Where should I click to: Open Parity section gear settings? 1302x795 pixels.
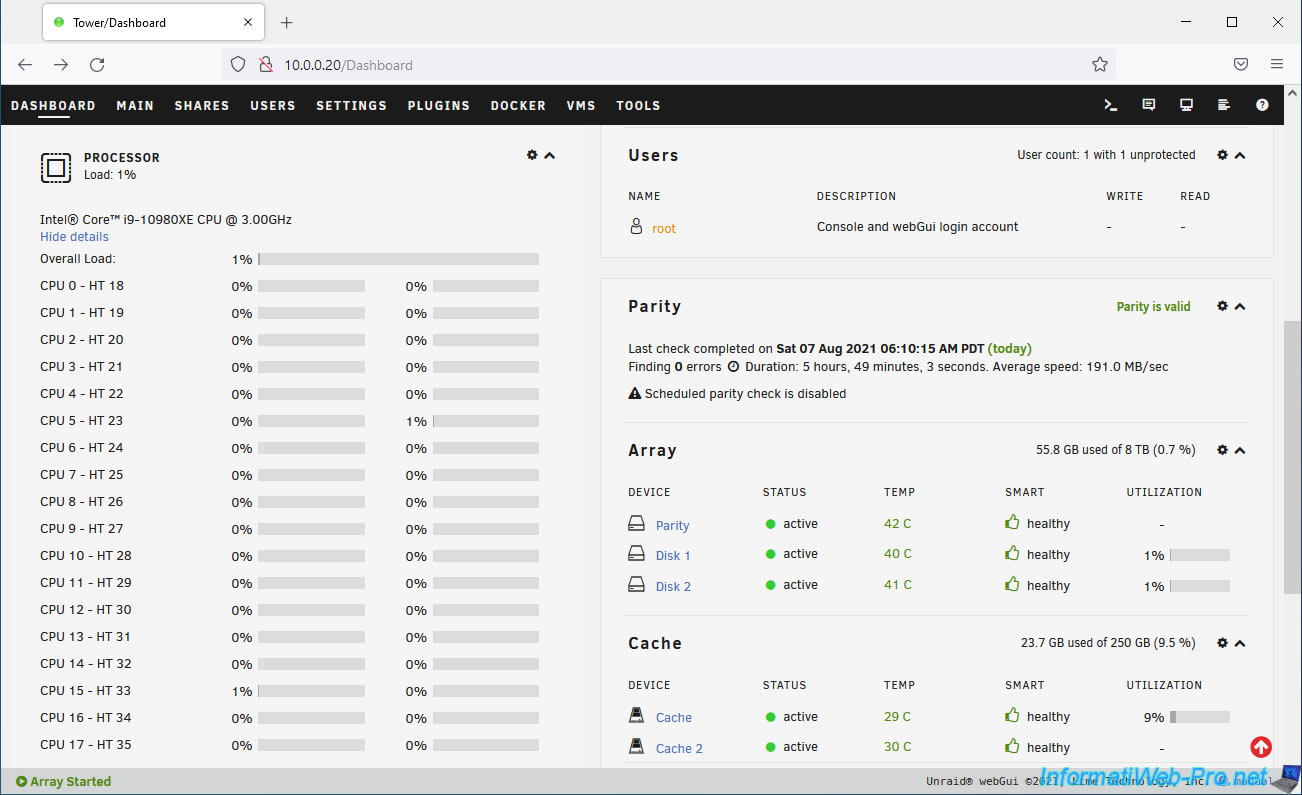point(1222,306)
